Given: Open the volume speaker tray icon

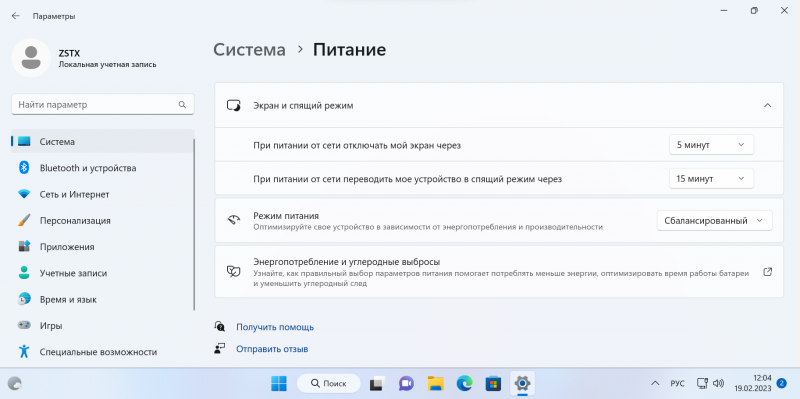Looking at the screenshot, I should pyautogui.click(x=719, y=383).
